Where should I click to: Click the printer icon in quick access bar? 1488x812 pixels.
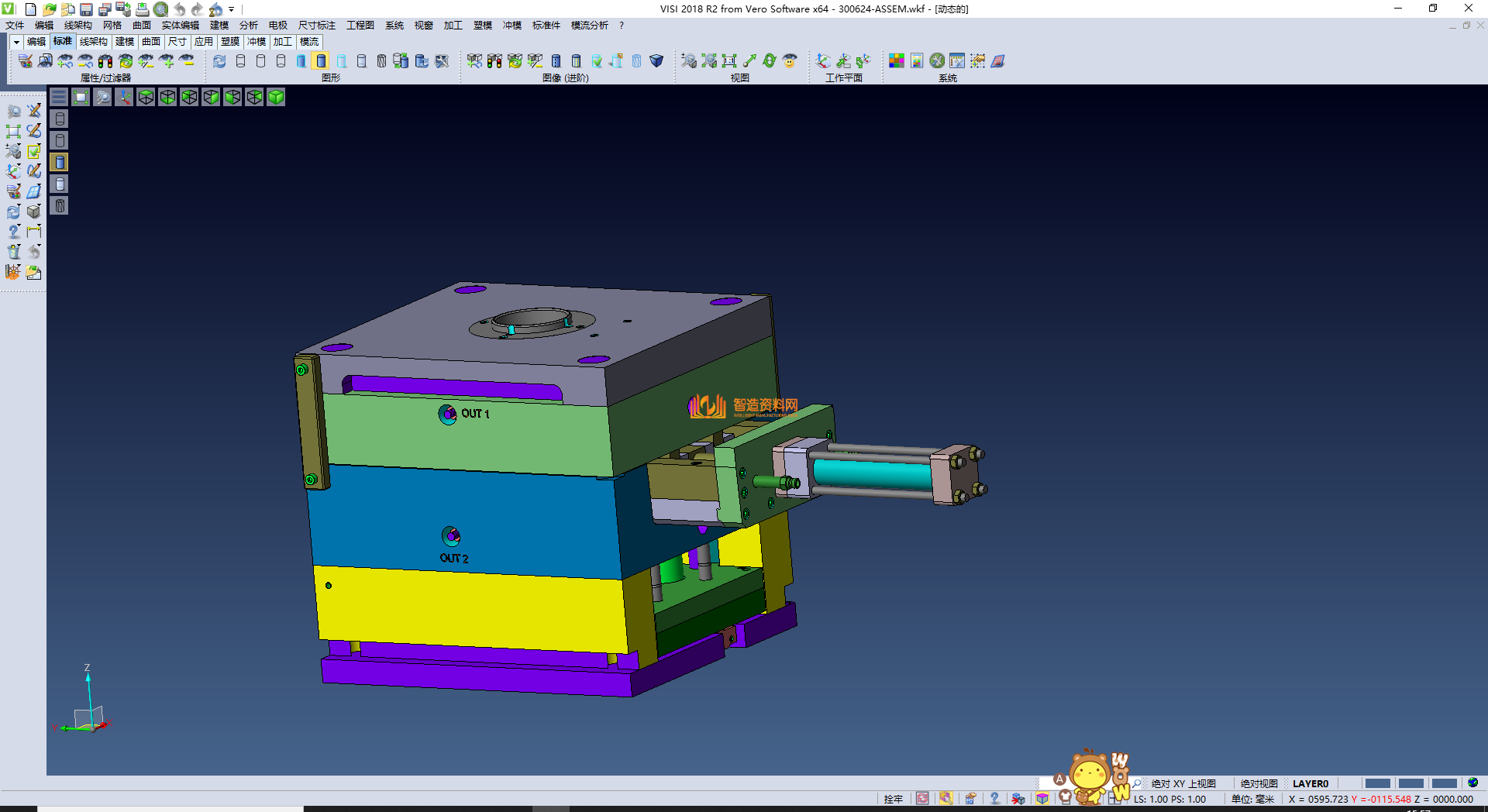[x=143, y=9]
